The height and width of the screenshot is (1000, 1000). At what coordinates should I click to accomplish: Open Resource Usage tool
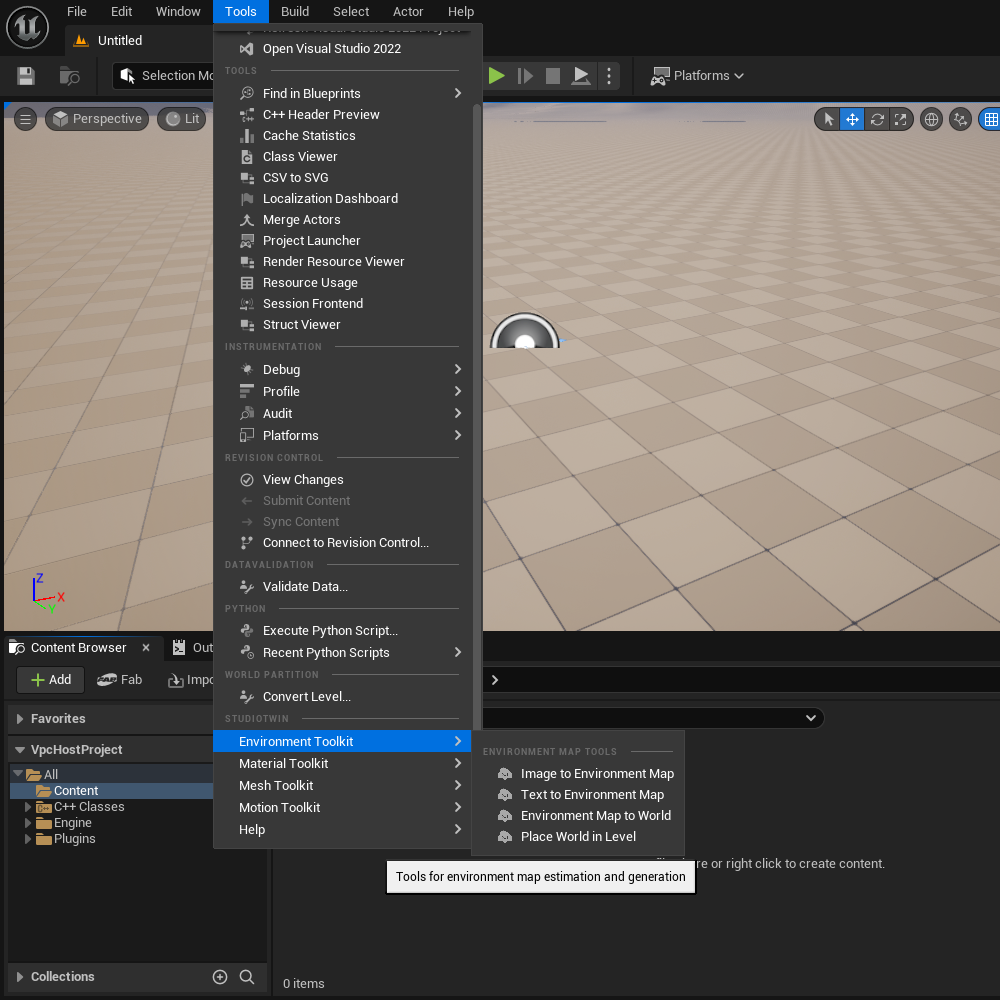(x=343, y=283)
